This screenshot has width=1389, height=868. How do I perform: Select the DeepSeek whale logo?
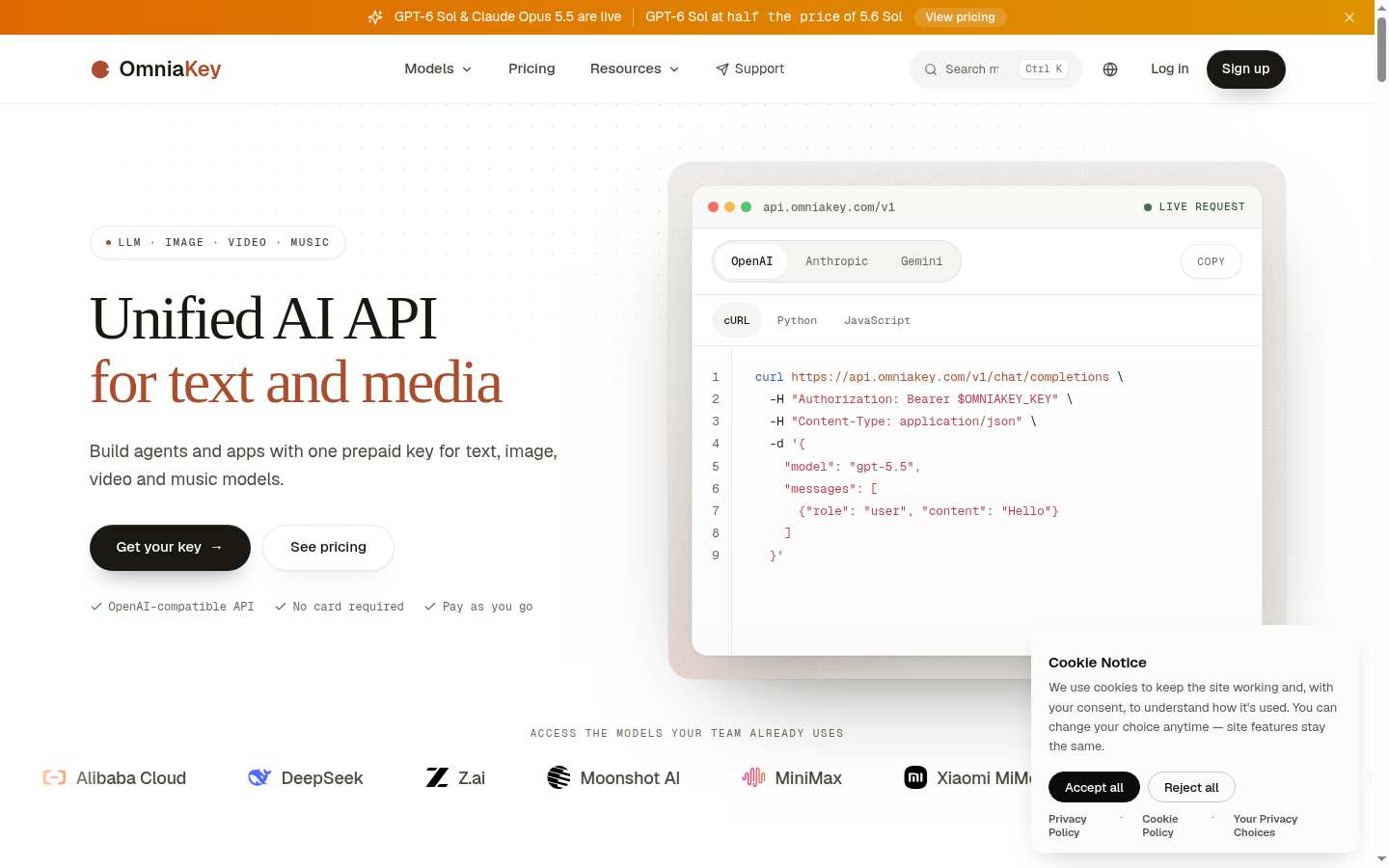tap(259, 777)
